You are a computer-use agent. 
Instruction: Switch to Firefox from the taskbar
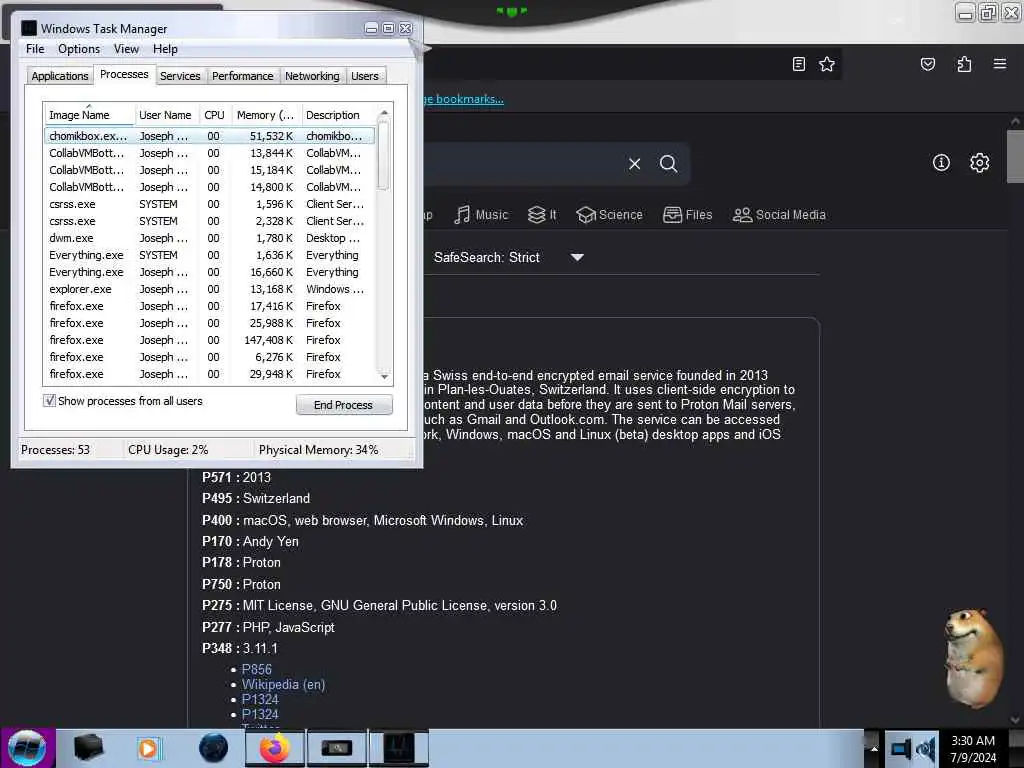(275, 748)
